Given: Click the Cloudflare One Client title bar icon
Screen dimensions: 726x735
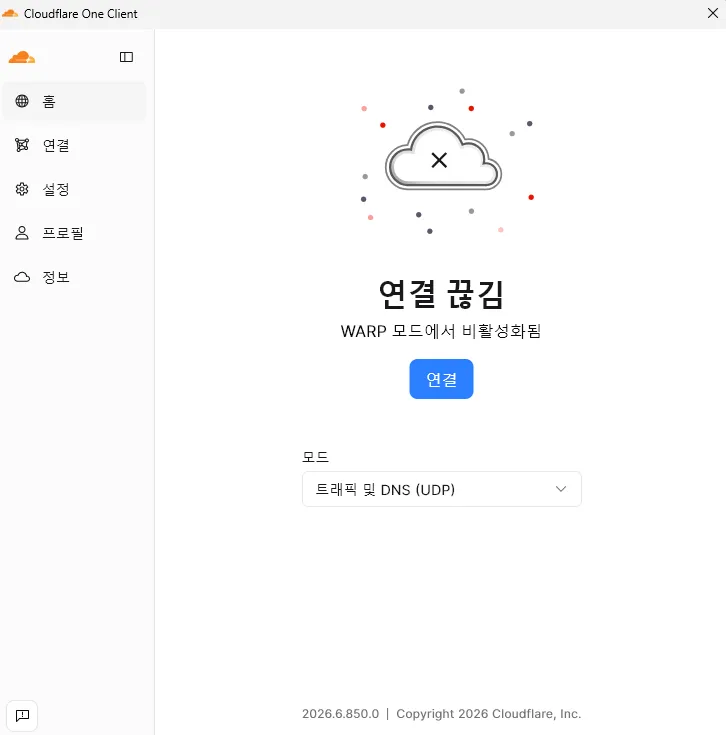Looking at the screenshot, I should [x=10, y=14].
